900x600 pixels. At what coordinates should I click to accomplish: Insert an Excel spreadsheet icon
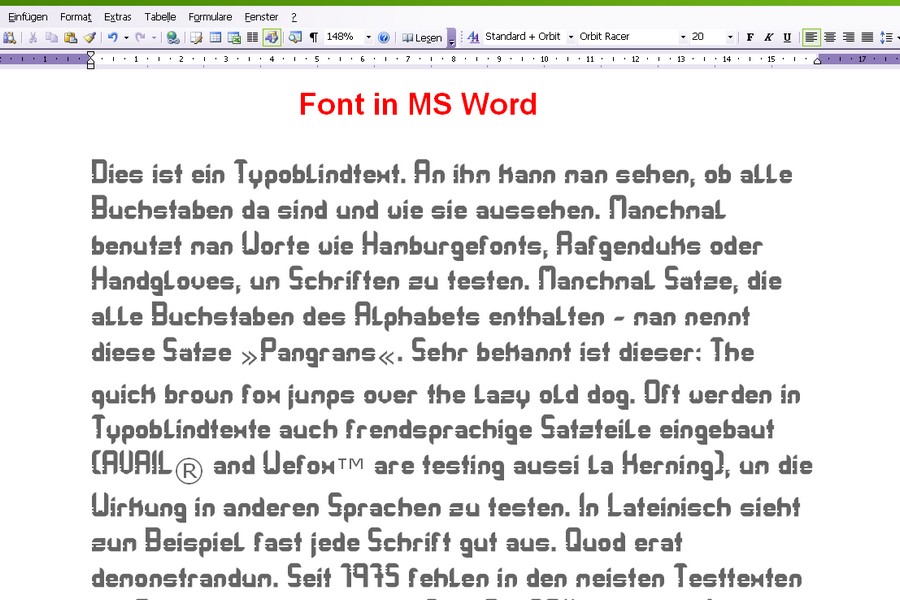point(234,38)
